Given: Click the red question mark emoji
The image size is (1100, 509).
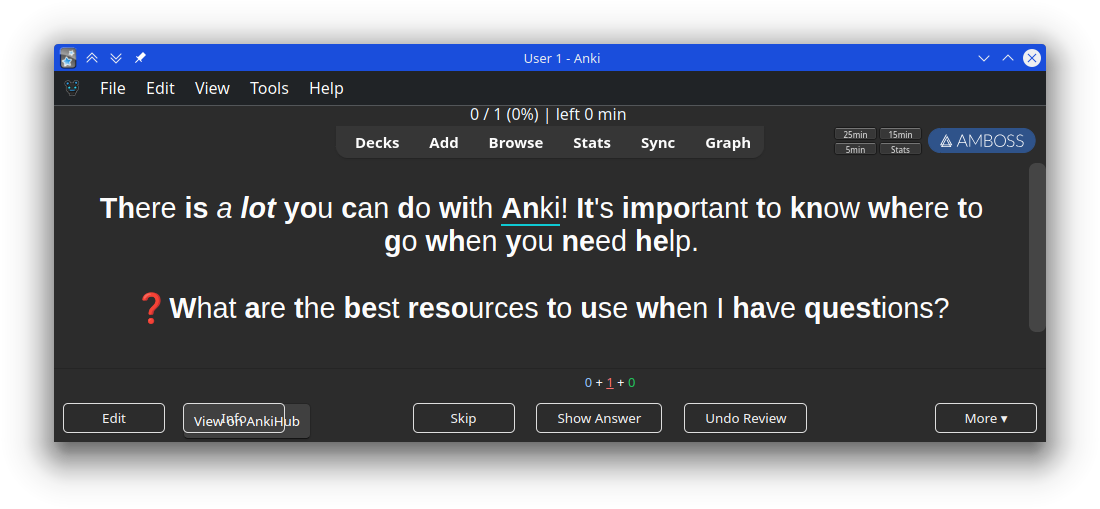Looking at the screenshot, I should (150, 308).
